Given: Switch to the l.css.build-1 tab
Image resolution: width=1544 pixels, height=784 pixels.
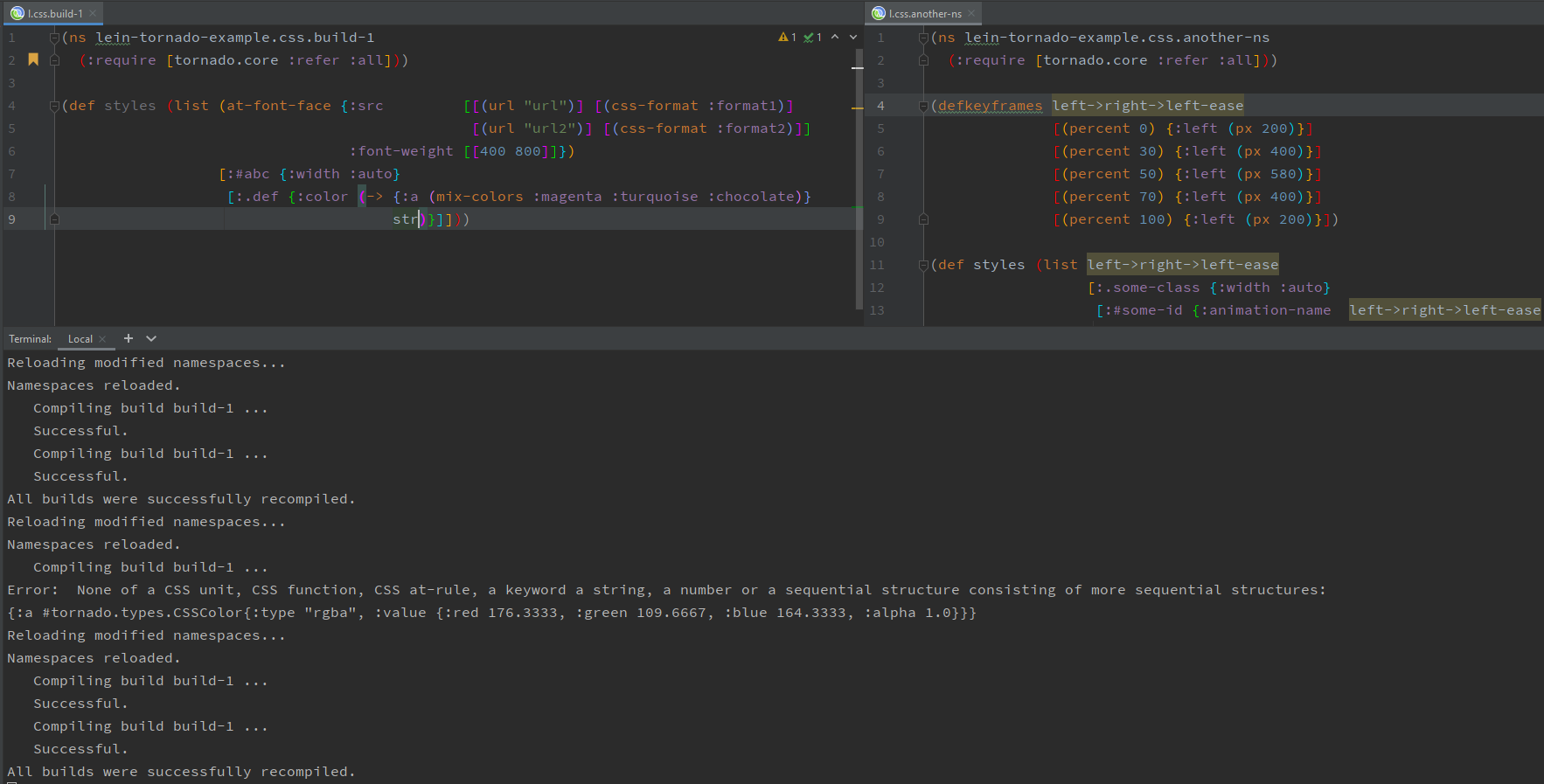Looking at the screenshot, I should (x=52, y=13).
